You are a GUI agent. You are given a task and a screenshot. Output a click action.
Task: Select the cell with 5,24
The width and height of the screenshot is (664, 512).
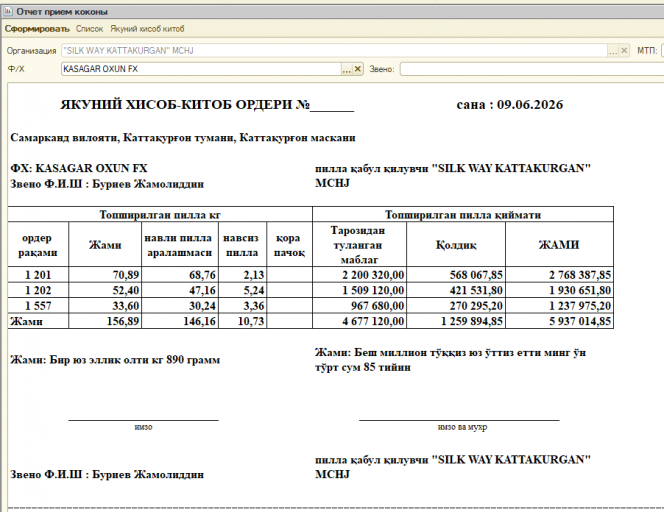(x=243, y=290)
